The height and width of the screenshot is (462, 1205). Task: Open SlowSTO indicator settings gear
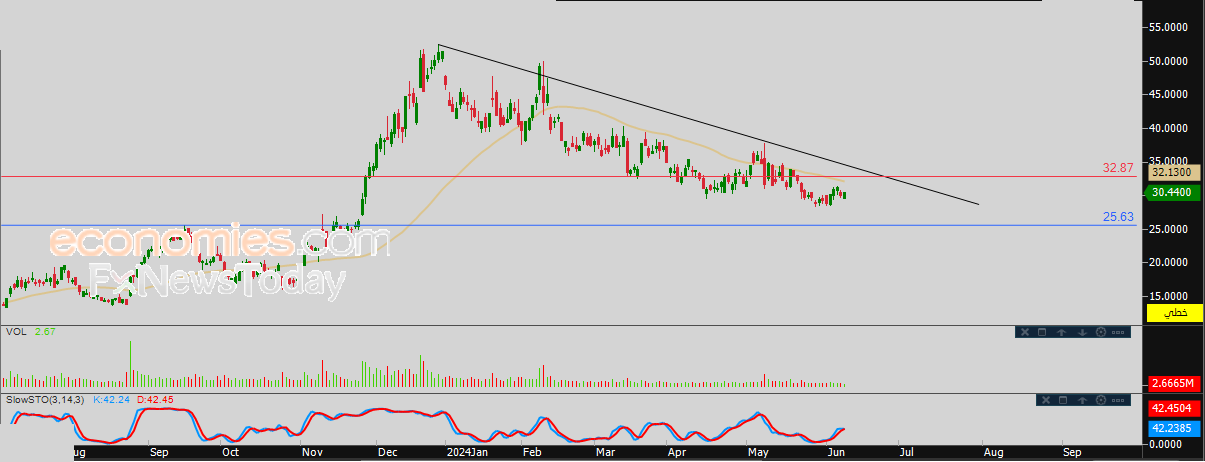point(1101,400)
